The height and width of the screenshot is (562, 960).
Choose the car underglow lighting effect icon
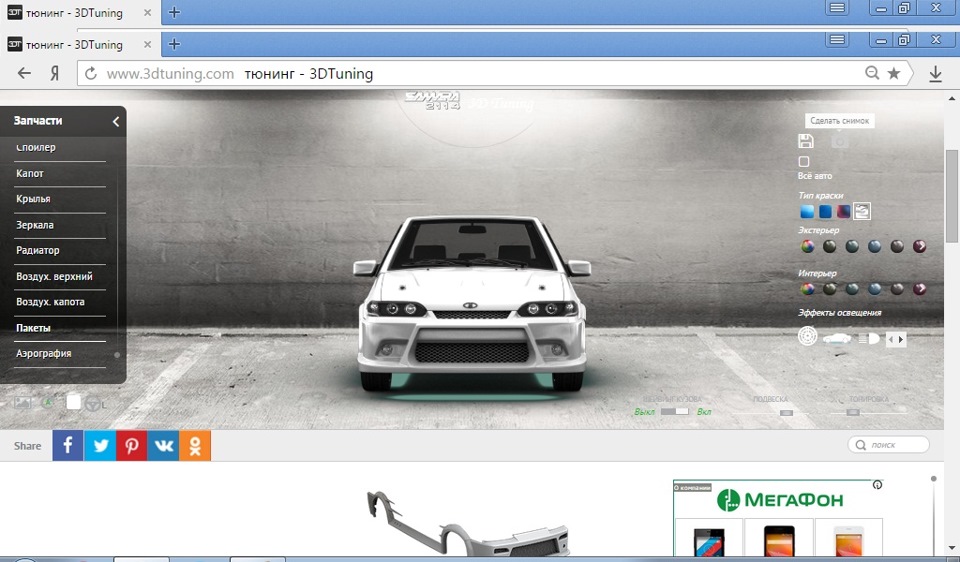pyautogui.click(x=837, y=338)
